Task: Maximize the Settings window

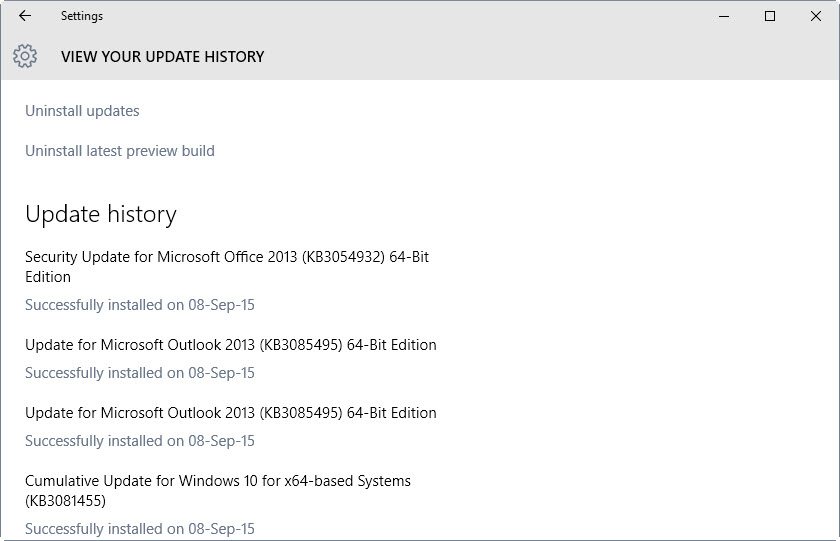Action: pyautogui.click(x=770, y=16)
